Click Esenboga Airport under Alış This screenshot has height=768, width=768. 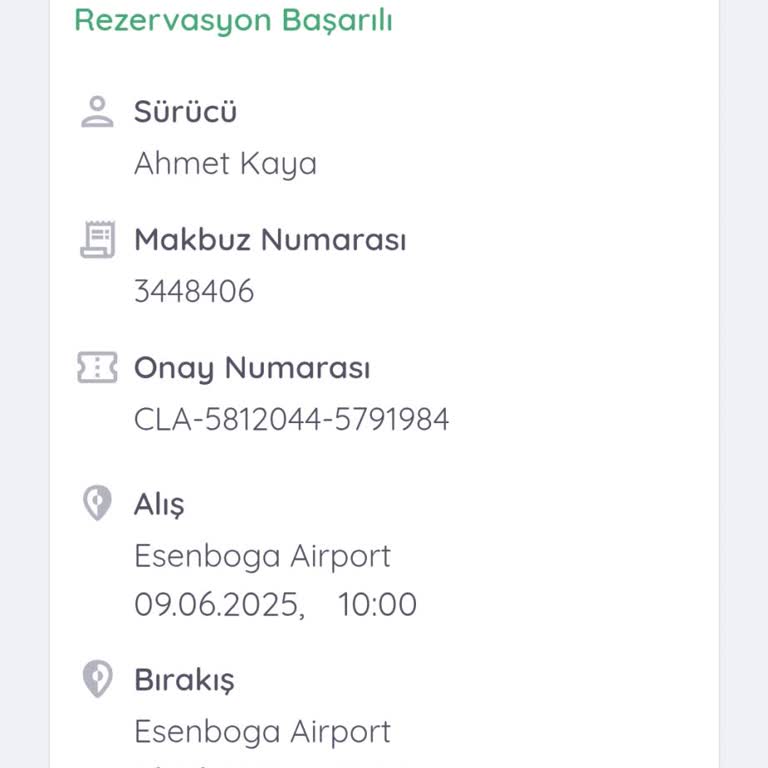[262, 555]
